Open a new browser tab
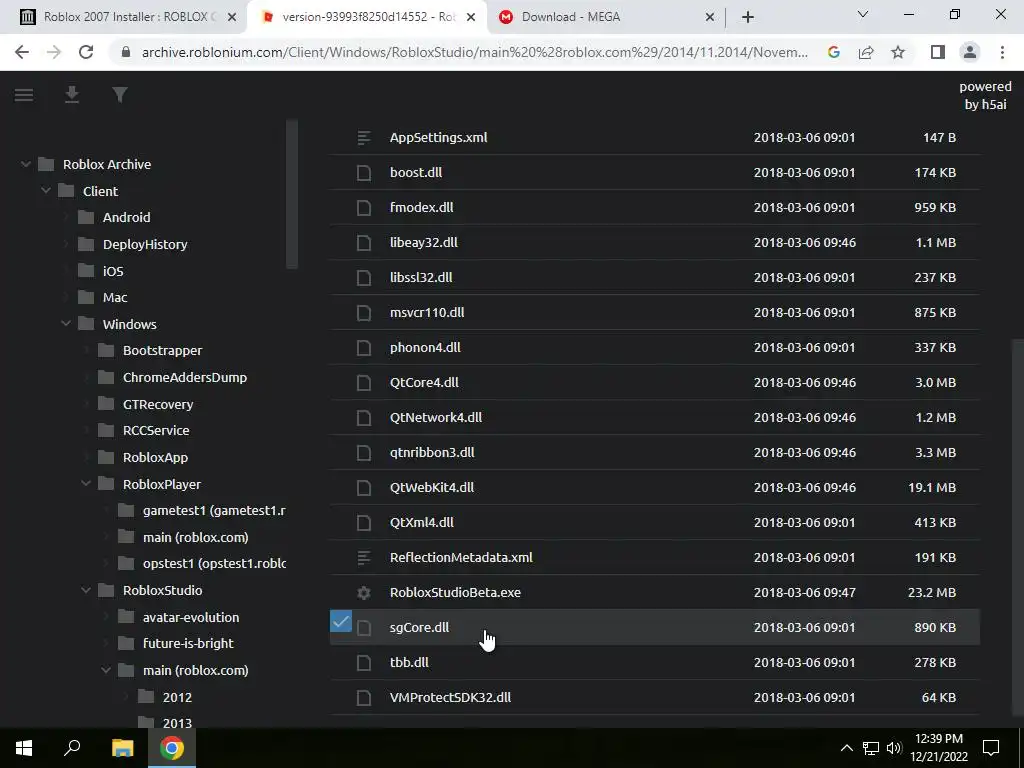The height and width of the screenshot is (768, 1024). point(748,17)
